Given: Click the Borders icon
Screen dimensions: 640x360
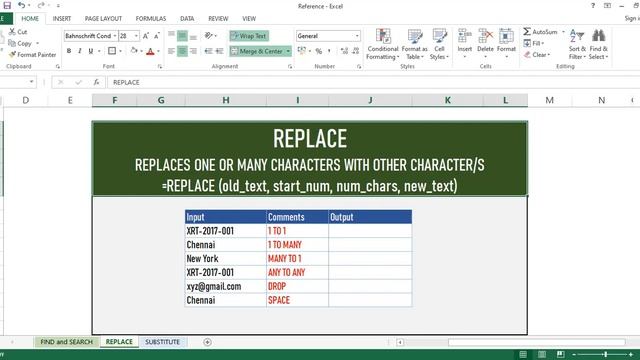Looking at the screenshot, I should click(111, 51).
